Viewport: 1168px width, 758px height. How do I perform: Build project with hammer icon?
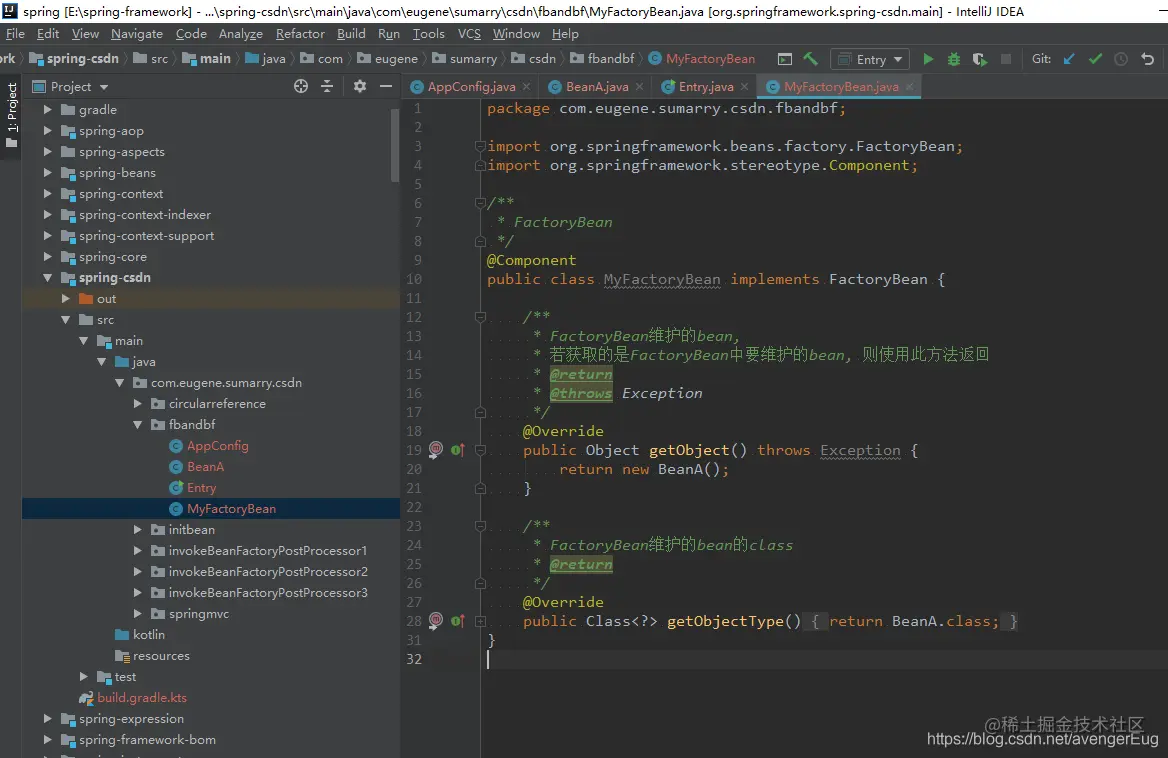click(810, 59)
